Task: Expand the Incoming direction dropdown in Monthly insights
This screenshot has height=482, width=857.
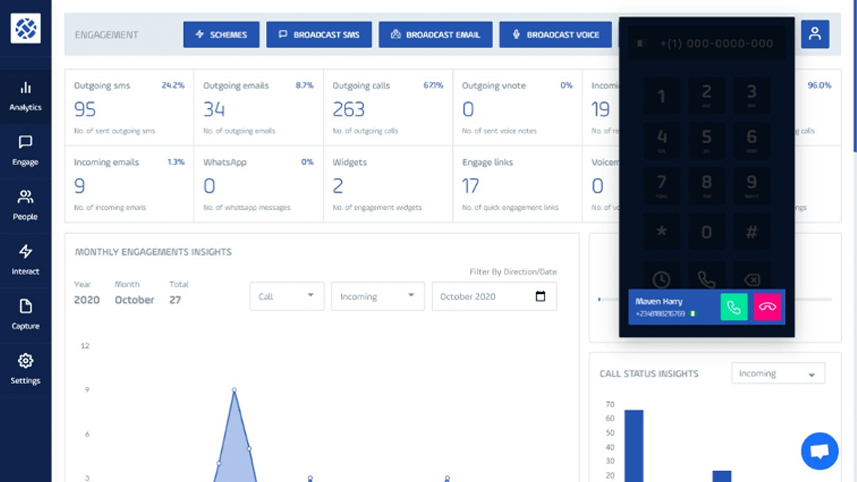Action: coord(378,296)
